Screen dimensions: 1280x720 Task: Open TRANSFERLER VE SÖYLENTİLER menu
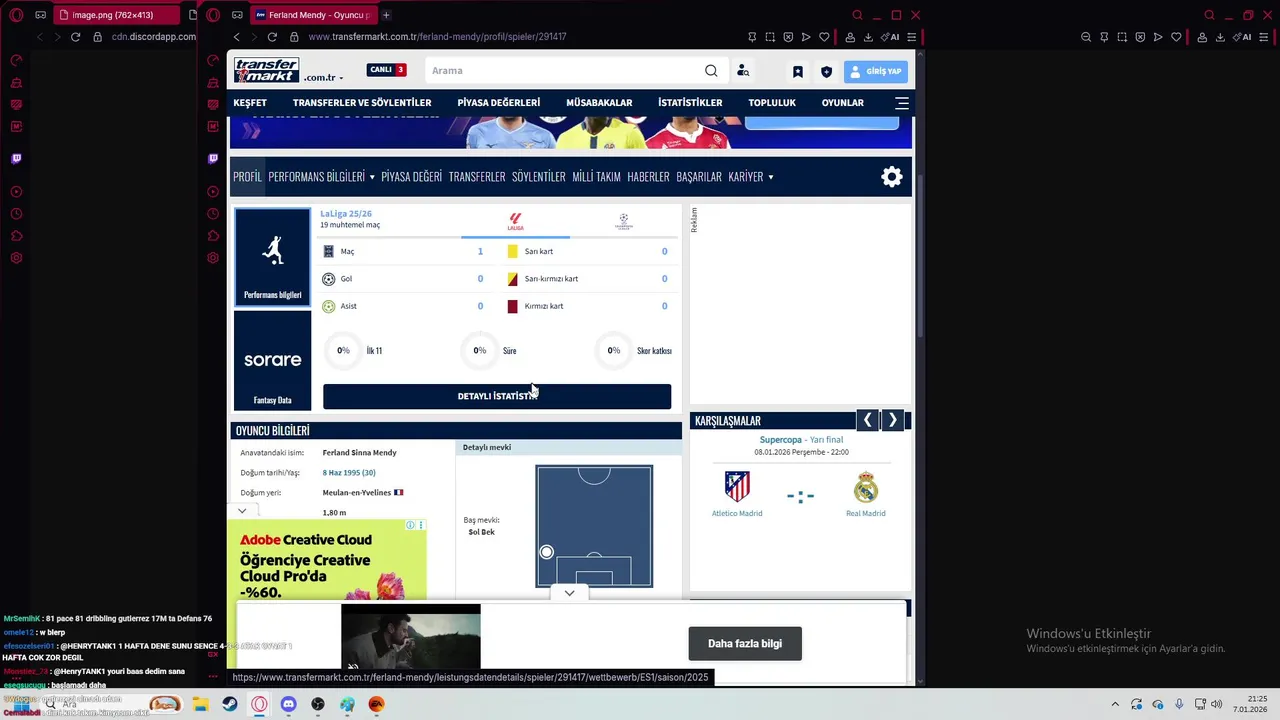(x=362, y=103)
